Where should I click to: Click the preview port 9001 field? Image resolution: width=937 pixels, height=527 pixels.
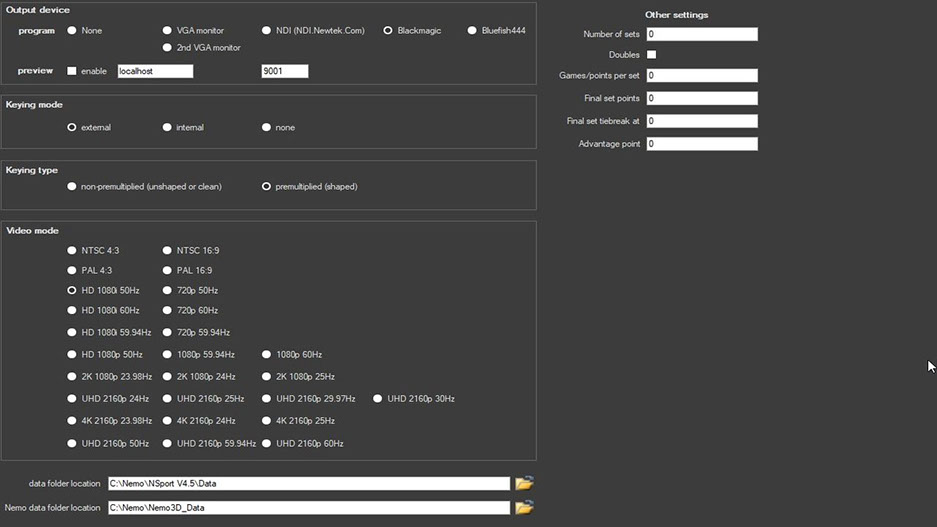coord(284,71)
